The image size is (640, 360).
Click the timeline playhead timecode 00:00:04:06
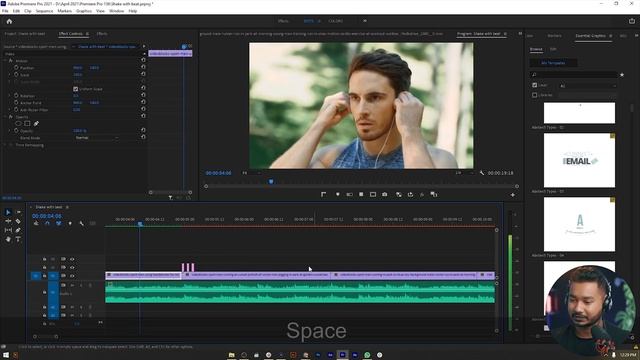coord(47,216)
